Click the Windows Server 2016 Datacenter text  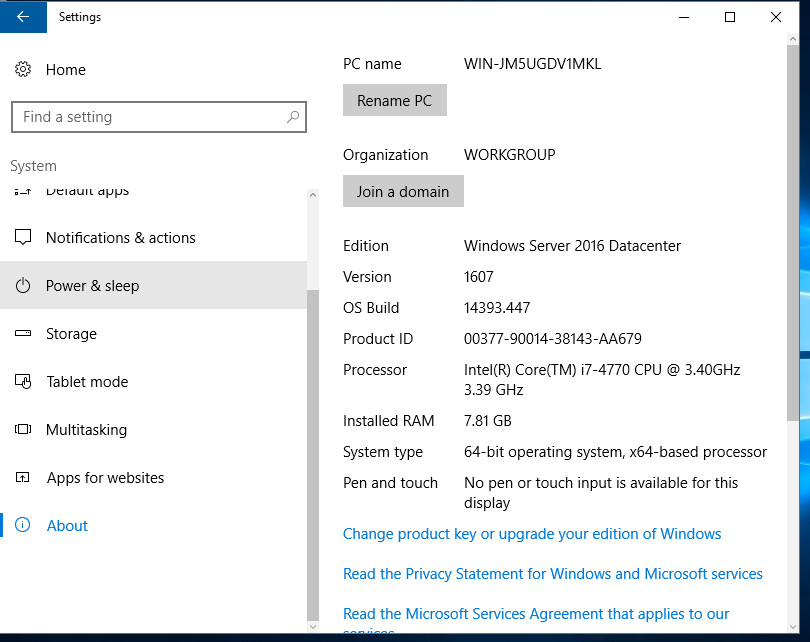(572, 245)
